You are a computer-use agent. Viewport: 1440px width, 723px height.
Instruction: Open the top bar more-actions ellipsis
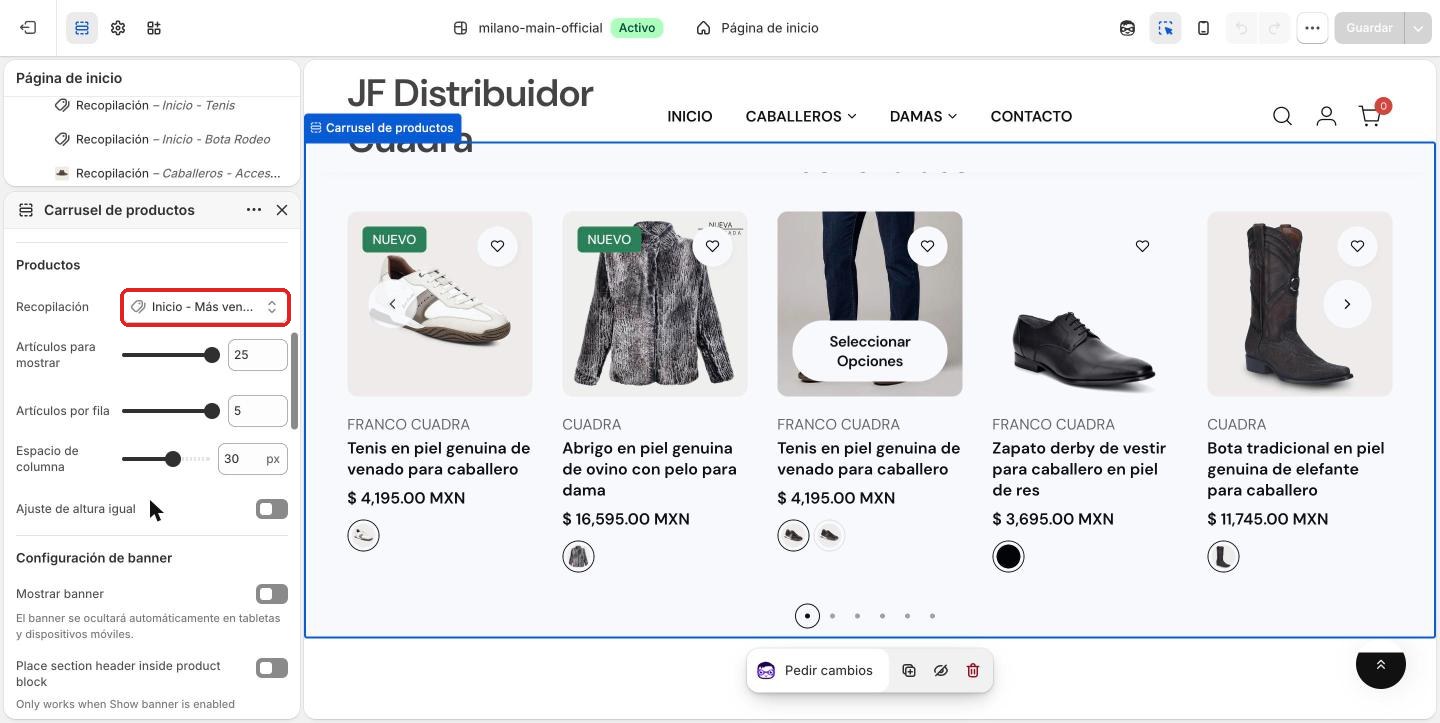pos(1312,28)
